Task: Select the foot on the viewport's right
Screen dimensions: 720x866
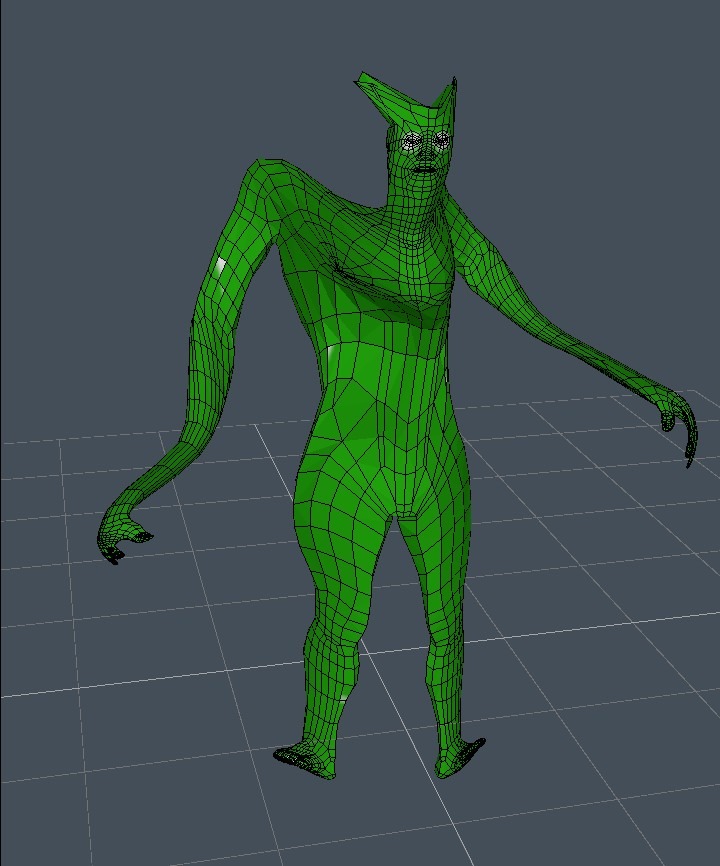Action: point(458,758)
